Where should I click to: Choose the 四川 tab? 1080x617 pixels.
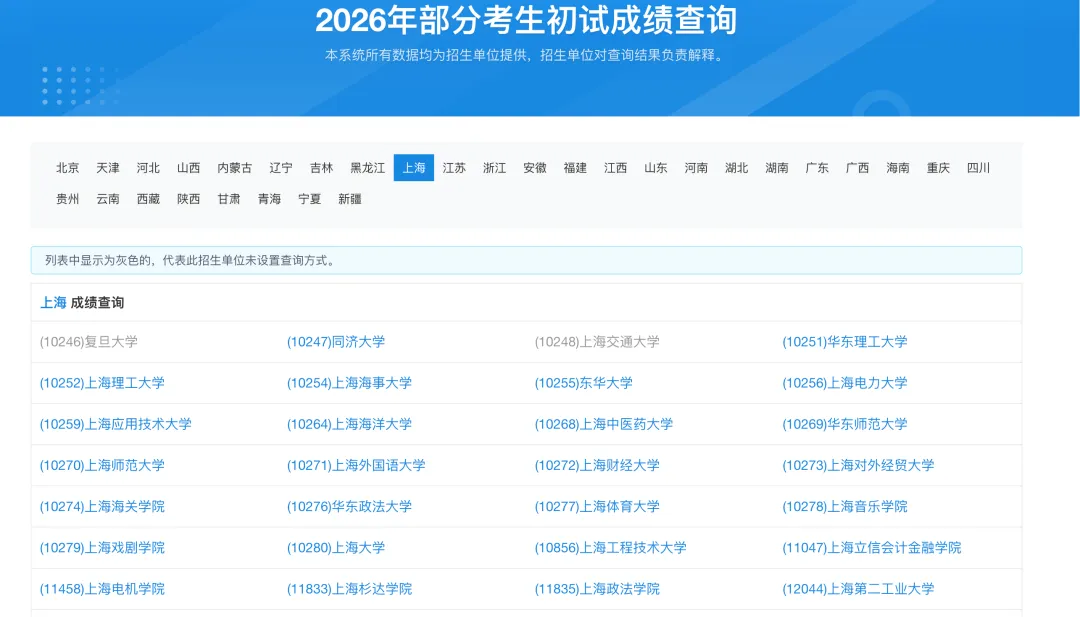(978, 167)
